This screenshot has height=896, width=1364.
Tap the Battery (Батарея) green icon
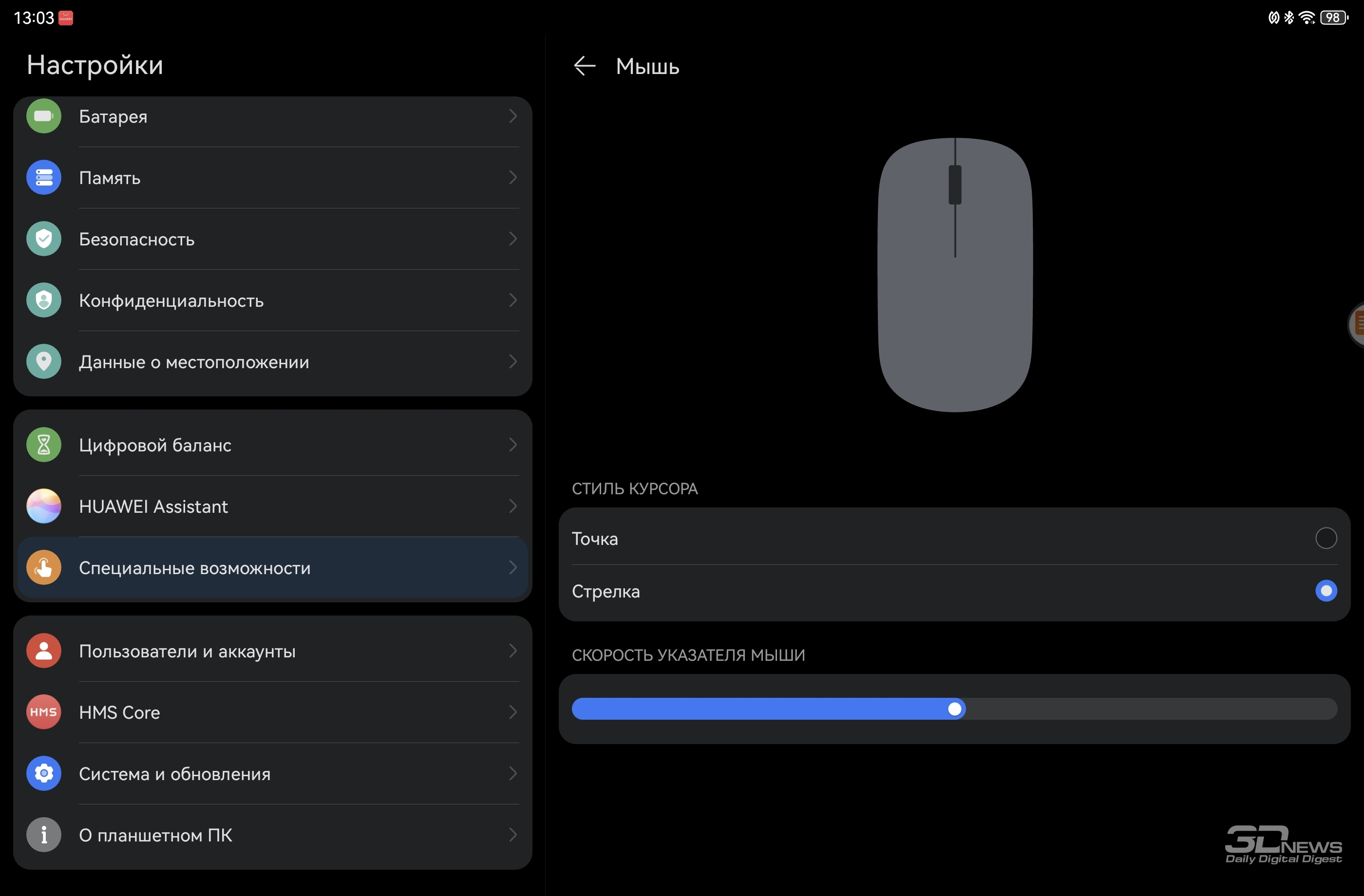point(43,116)
